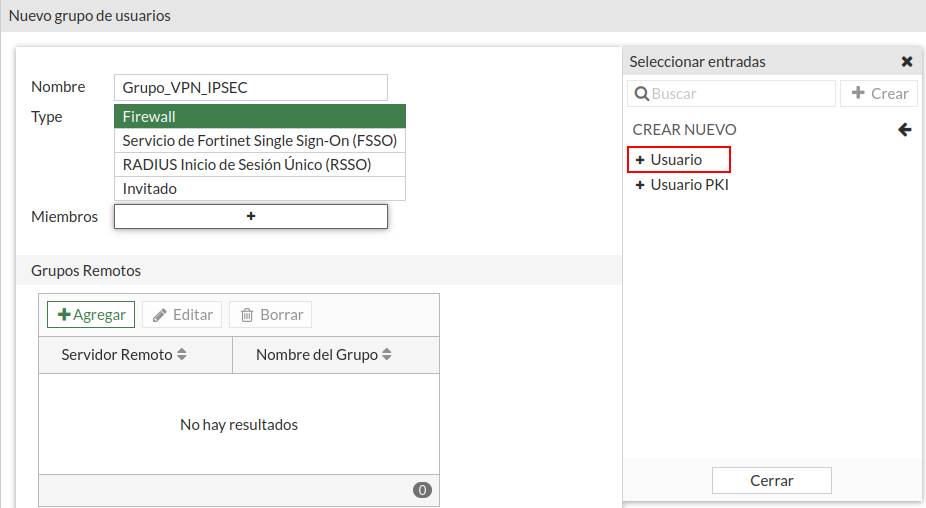Sort by Servidor Remoto column arrows
Image resolution: width=926 pixels, height=508 pixels.
tap(181, 355)
